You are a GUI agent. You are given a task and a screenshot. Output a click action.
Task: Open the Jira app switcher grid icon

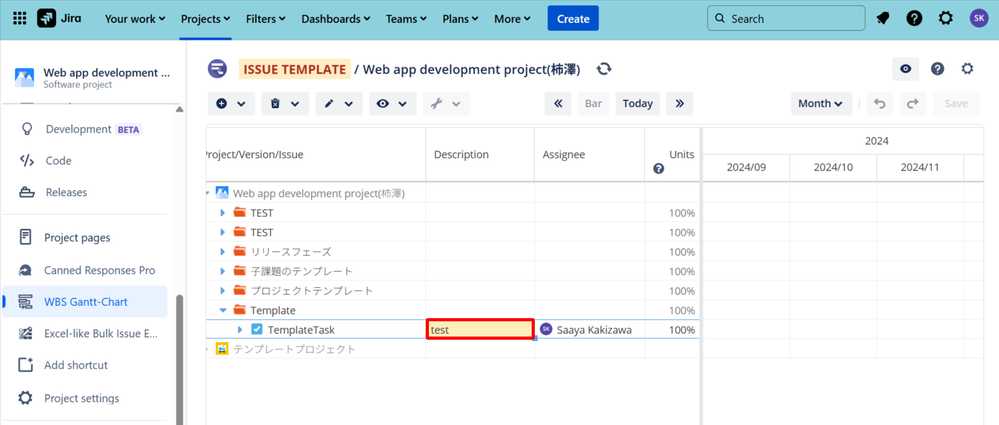(x=19, y=18)
